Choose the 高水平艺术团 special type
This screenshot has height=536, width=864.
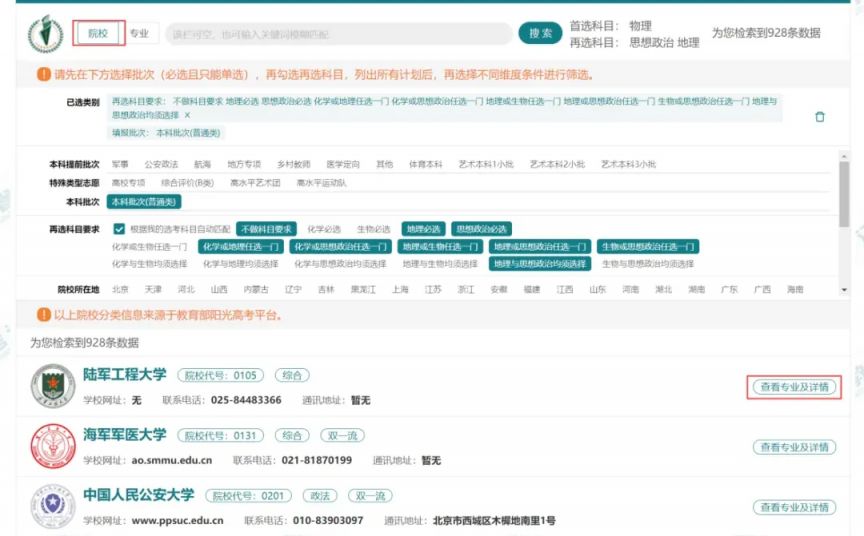pyautogui.click(x=255, y=183)
